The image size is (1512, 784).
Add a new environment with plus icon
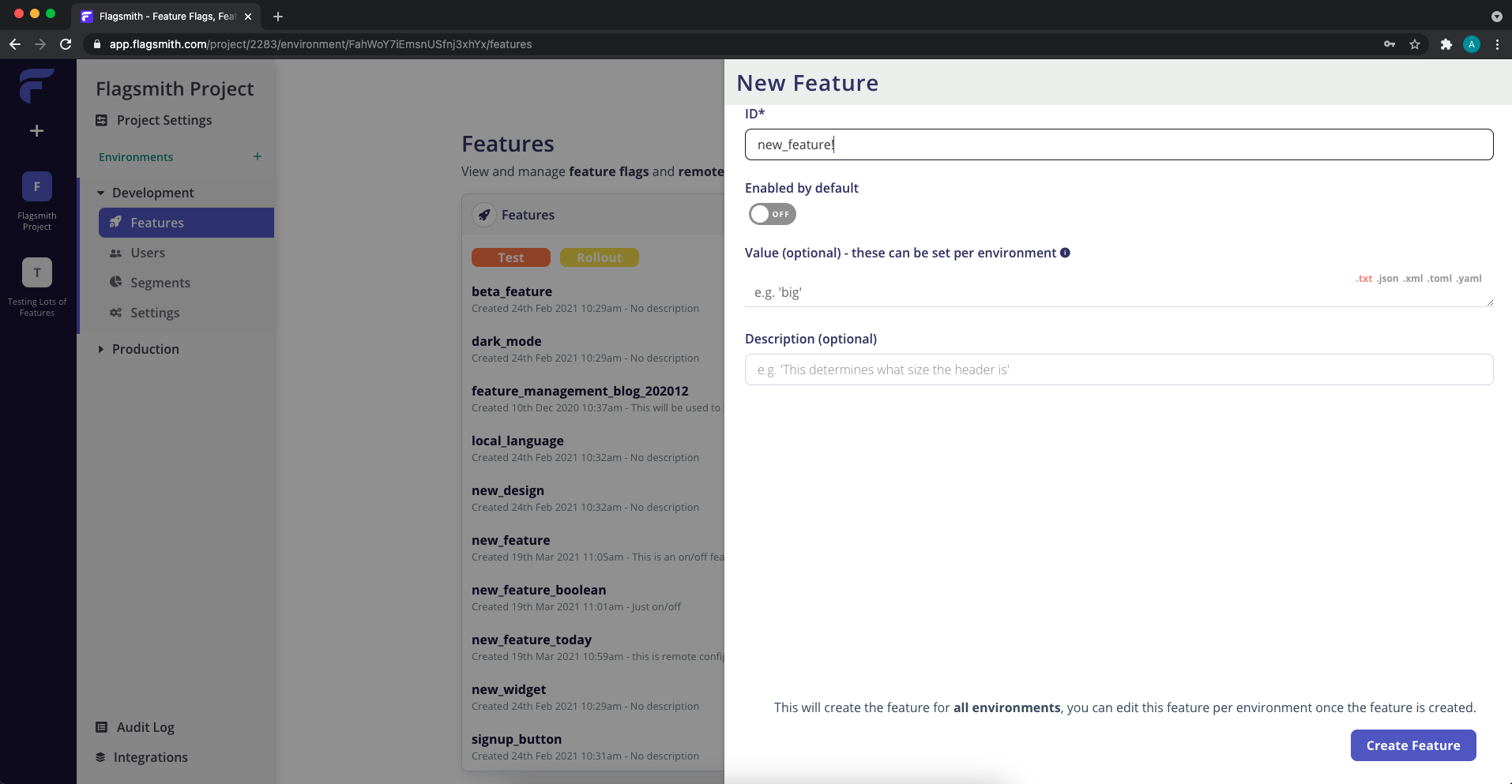(x=257, y=156)
